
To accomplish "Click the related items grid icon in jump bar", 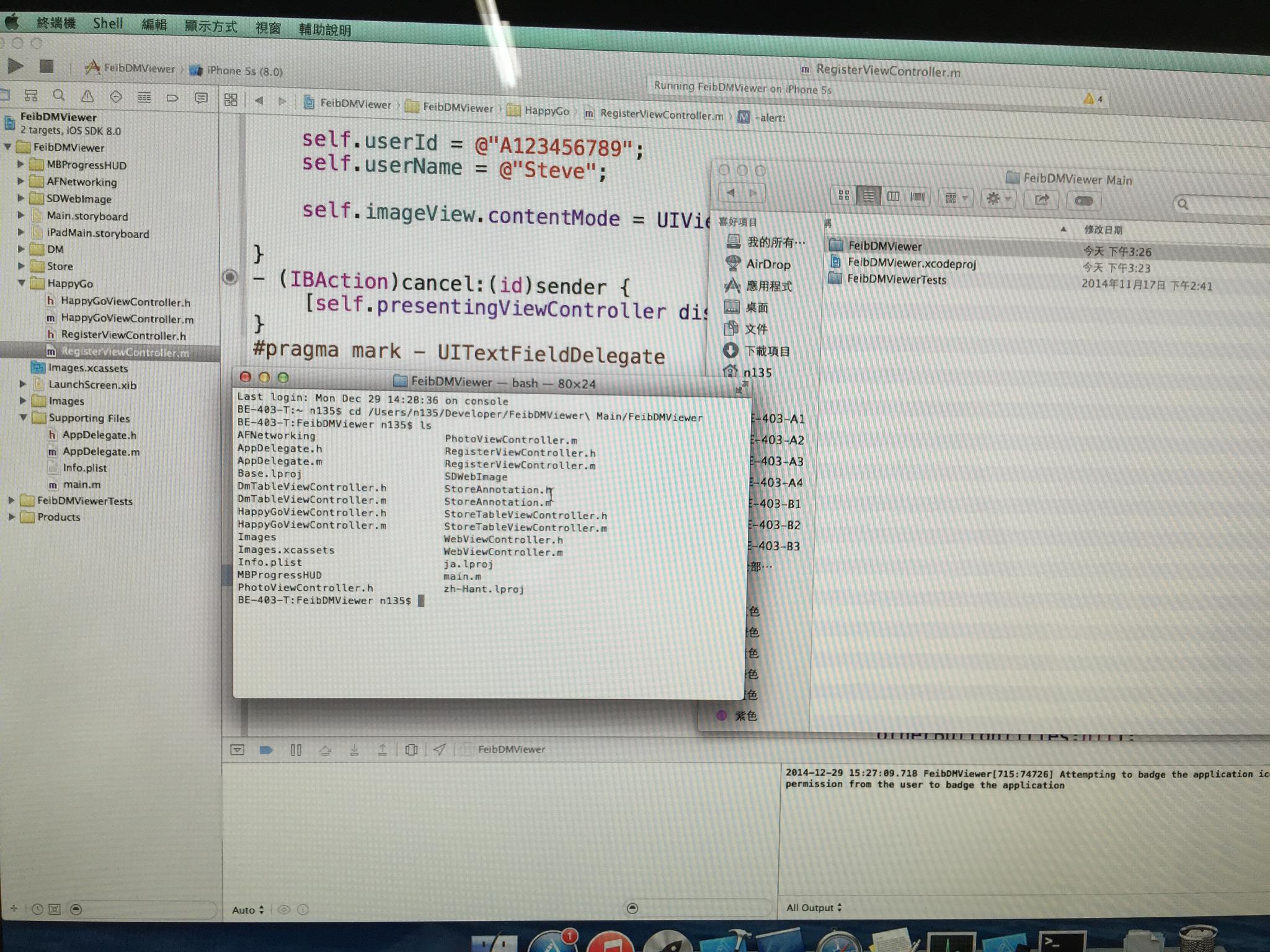I will click(231, 100).
